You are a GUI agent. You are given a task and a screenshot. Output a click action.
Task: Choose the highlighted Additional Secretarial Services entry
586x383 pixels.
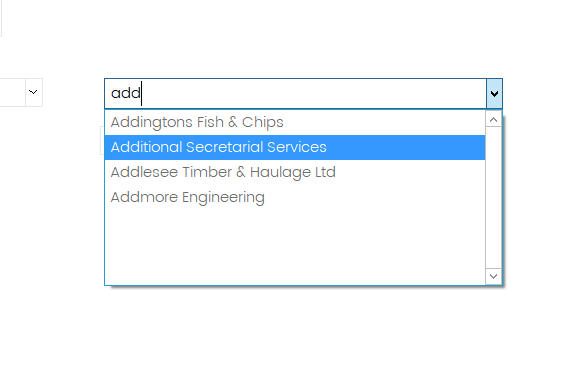coord(294,147)
